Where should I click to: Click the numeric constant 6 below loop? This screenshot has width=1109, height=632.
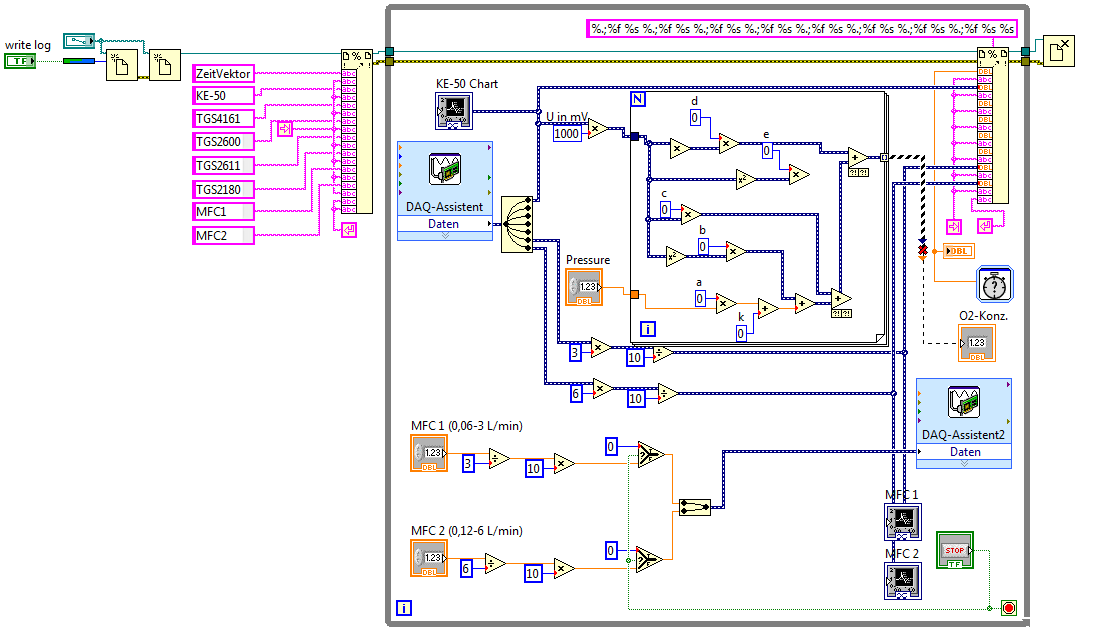coord(576,394)
